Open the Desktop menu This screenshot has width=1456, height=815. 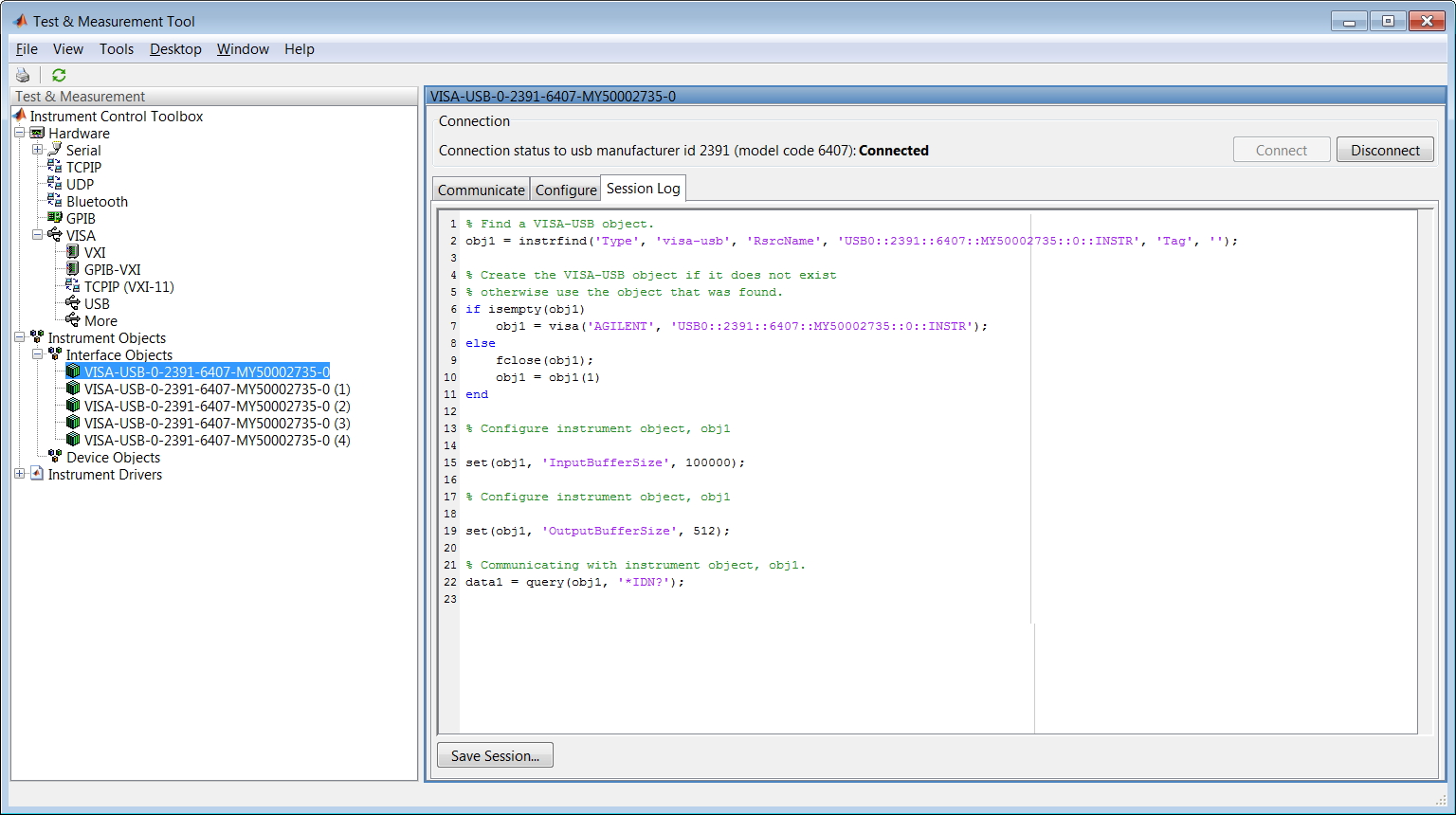click(175, 49)
